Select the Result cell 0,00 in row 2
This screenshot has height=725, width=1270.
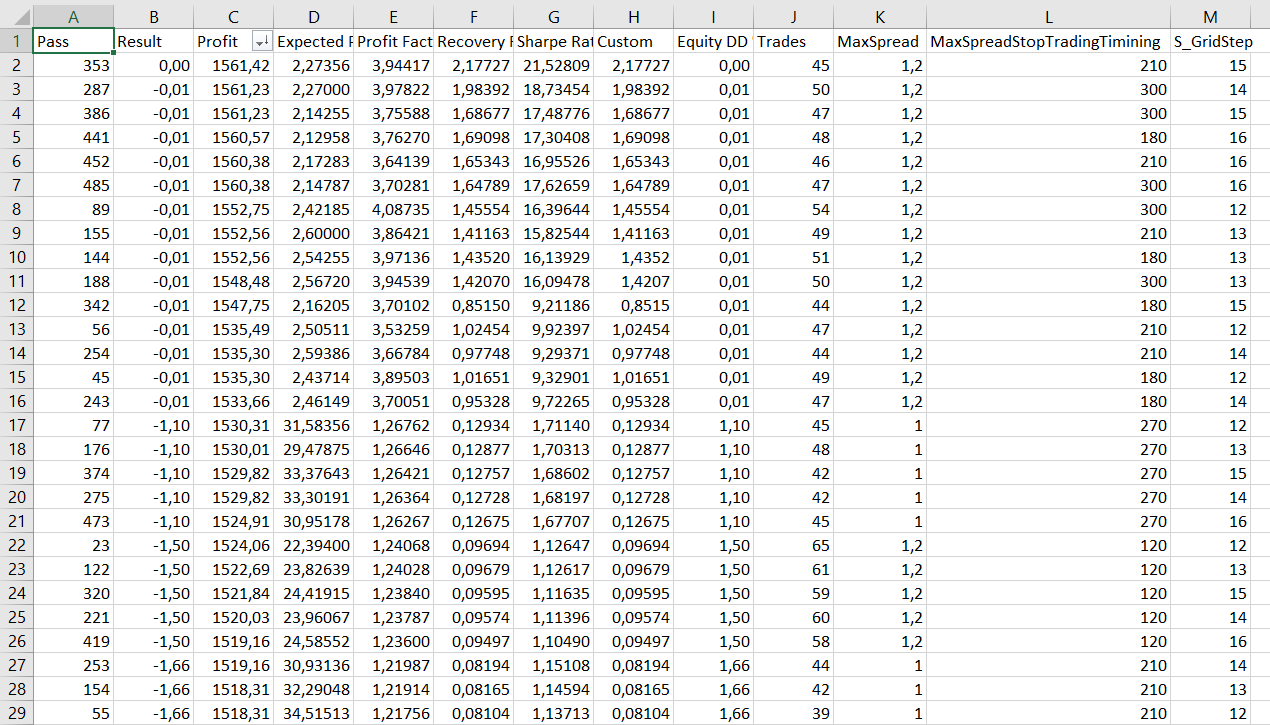point(153,65)
